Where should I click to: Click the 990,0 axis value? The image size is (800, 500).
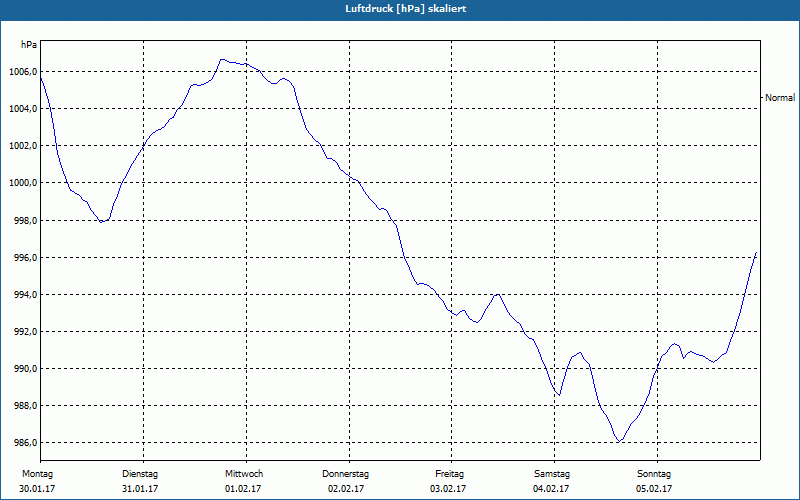point(26,369)
